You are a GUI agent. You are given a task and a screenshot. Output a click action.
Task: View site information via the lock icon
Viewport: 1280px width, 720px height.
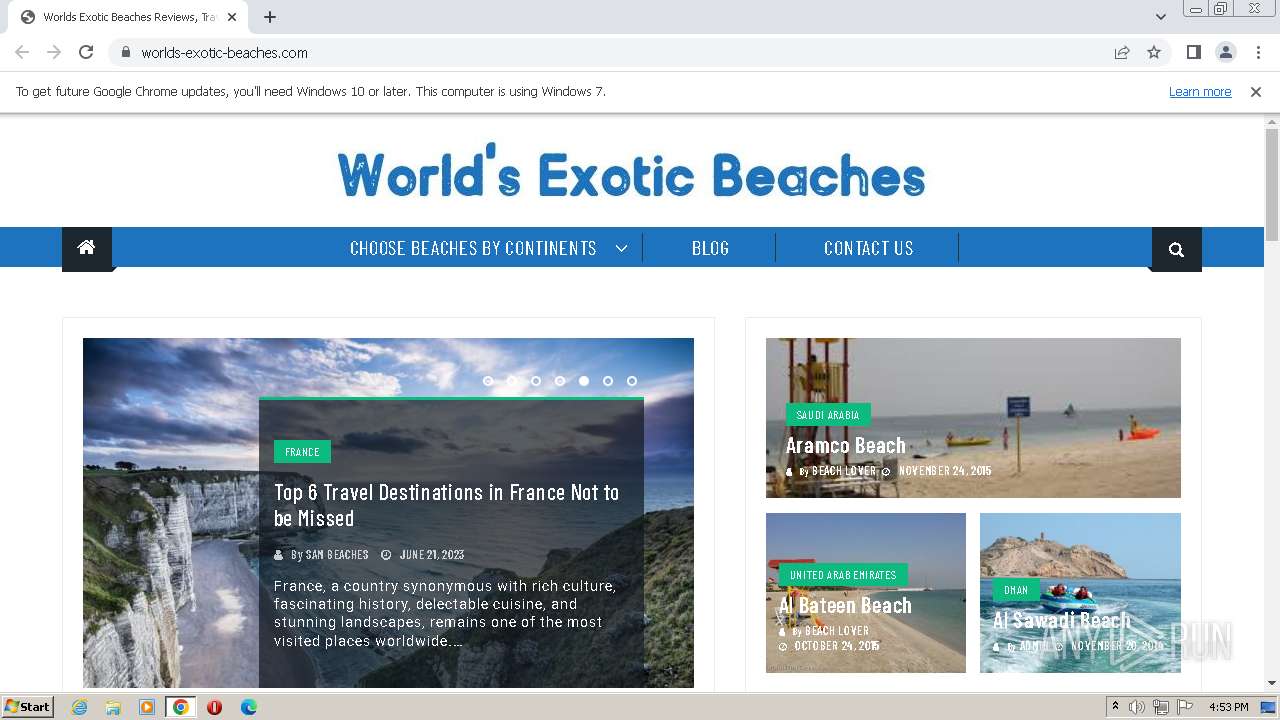click(126, 52)
